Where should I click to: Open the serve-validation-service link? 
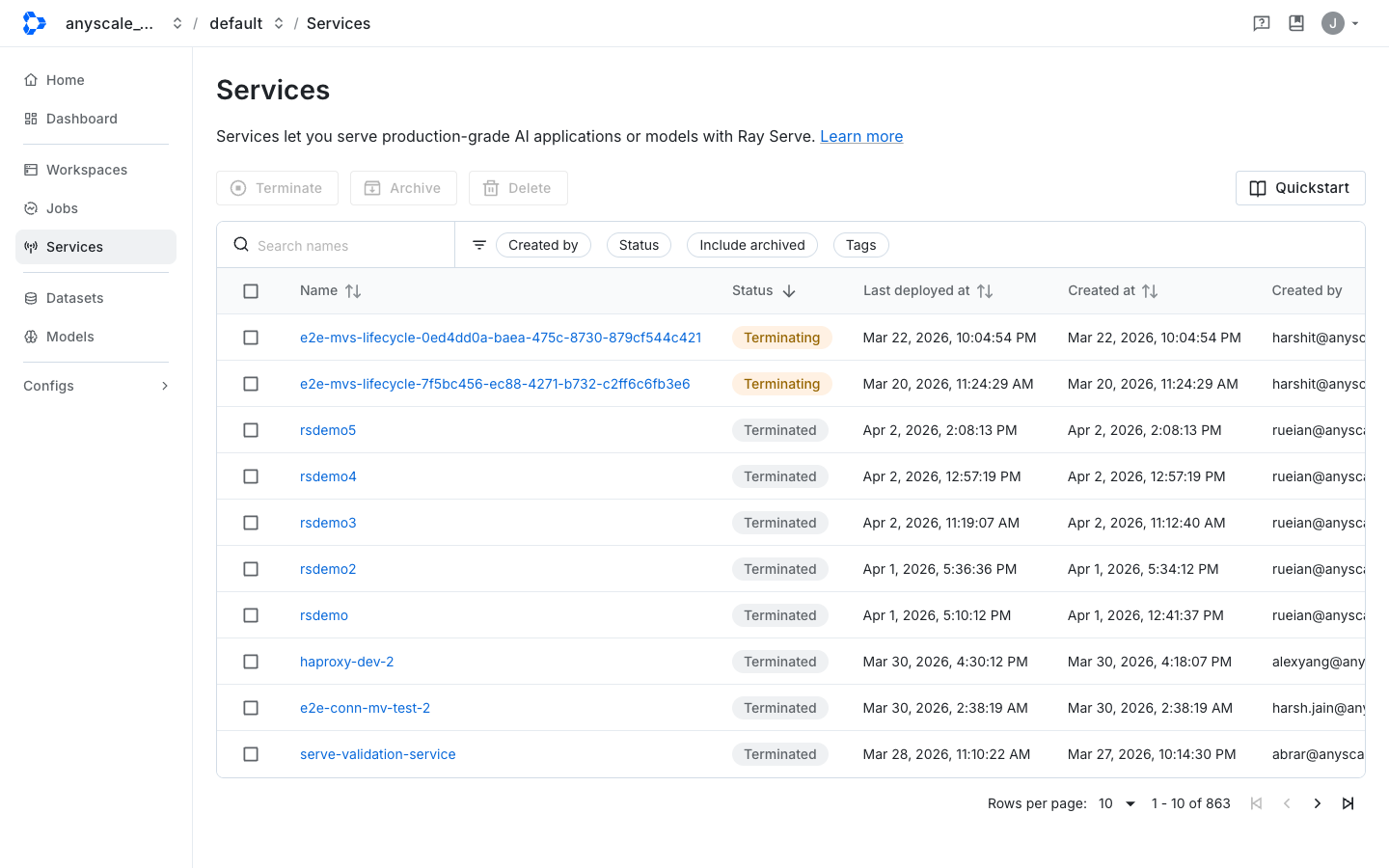point(377,754)
